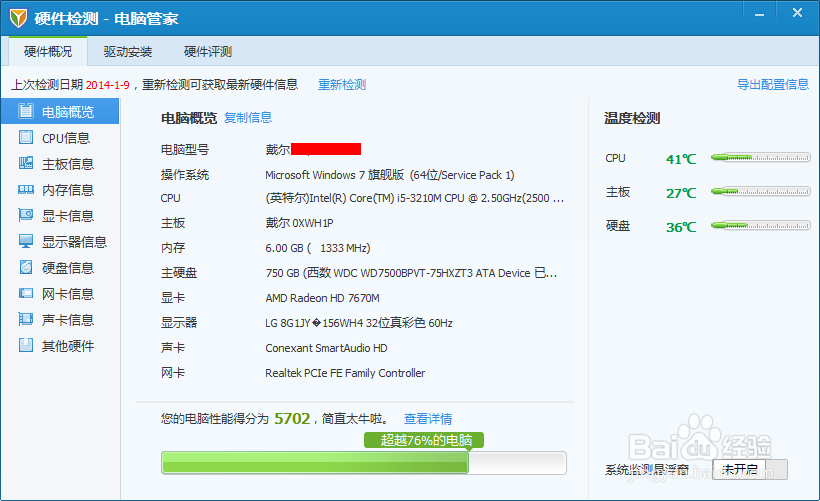Click the 750 GB 西数 WDC disk value
This screenshot has width=820, height=501.
click(x=411, y=273)
